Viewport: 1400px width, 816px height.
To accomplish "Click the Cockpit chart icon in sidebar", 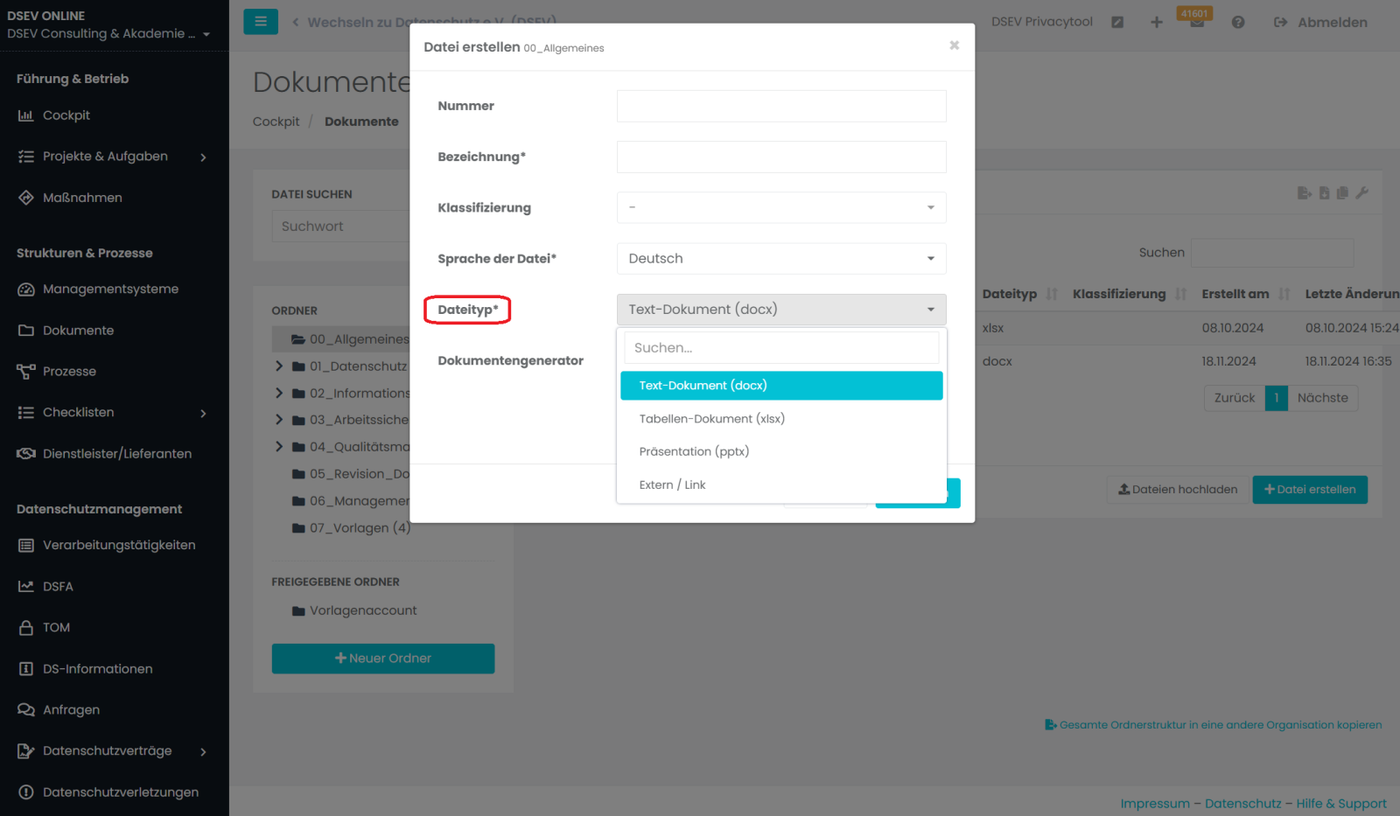I will [x=26, y=116].
